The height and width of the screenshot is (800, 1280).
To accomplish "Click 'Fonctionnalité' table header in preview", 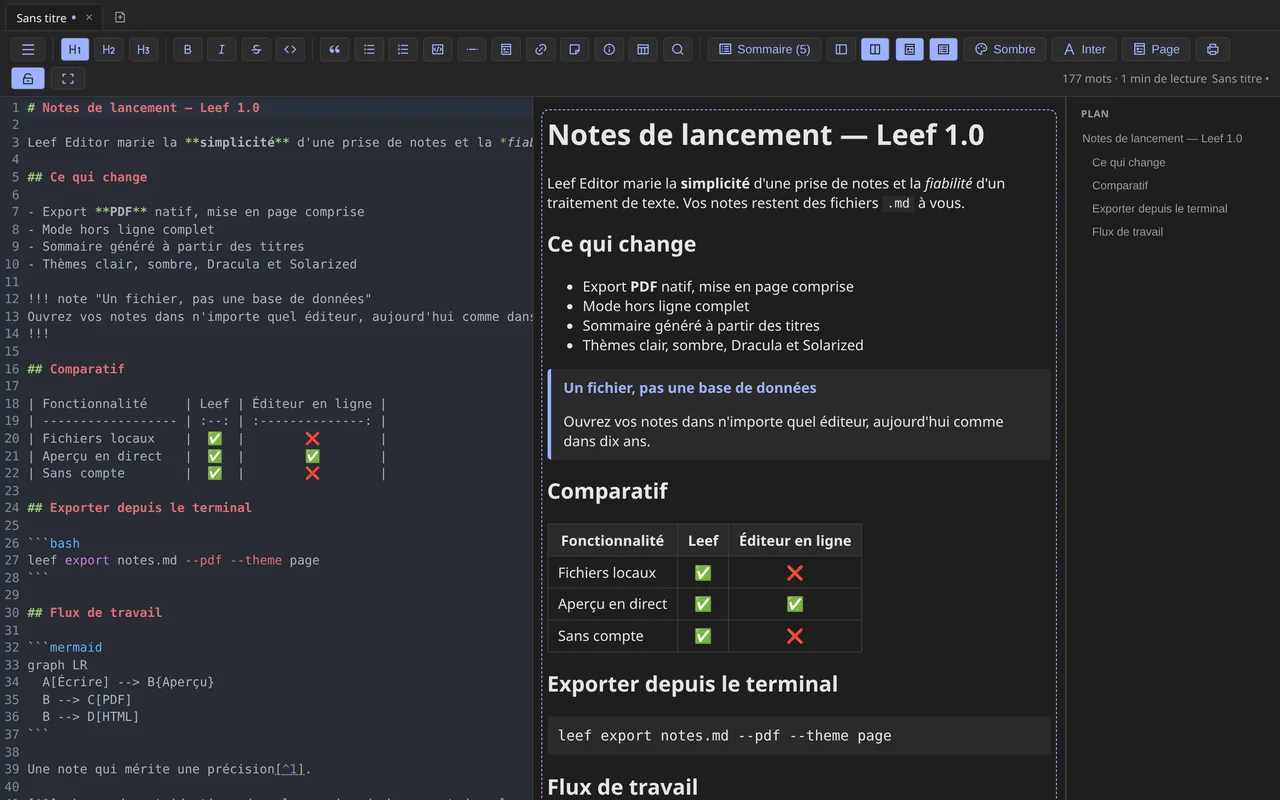I will coord(612,540).
